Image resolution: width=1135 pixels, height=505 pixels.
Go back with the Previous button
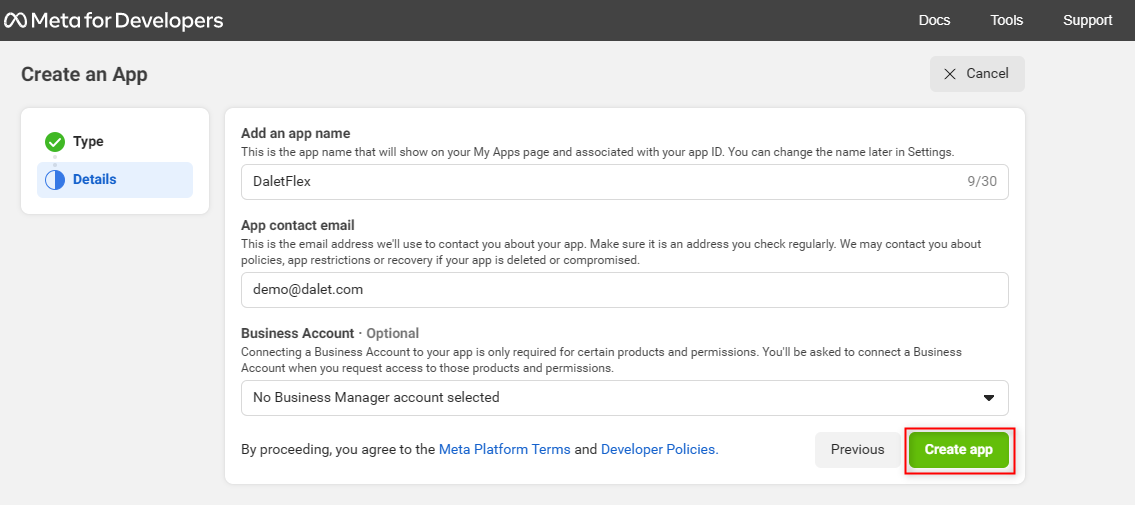(858, 449)
